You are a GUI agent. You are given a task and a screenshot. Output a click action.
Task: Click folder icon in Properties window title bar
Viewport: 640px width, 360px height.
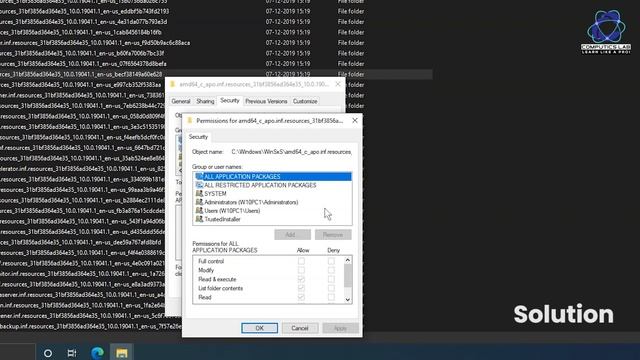pyautogui.click(x=173, y=84)
